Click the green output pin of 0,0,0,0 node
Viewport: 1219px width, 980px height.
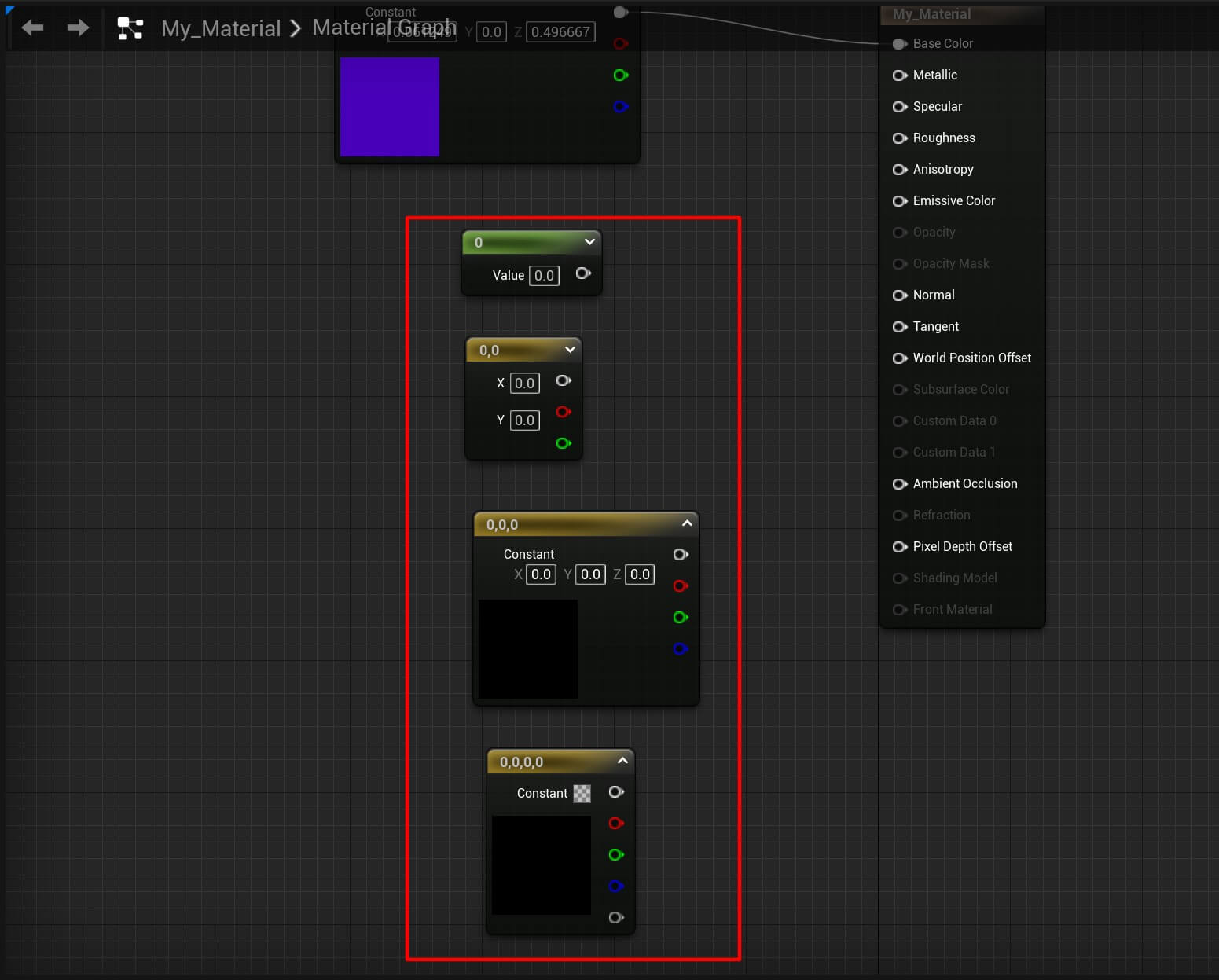[616, 855]
